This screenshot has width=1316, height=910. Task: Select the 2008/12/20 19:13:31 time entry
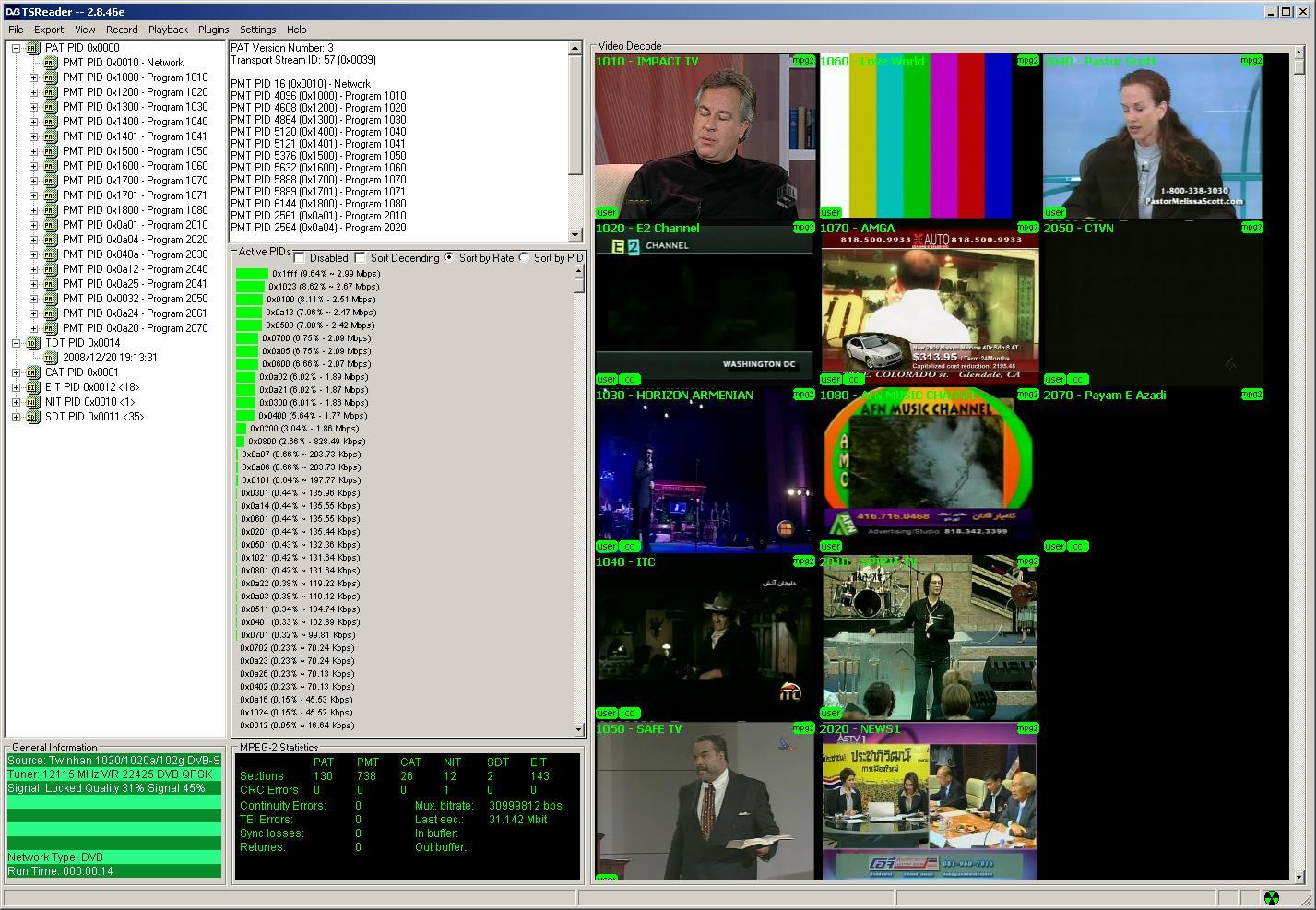[x=110, y=358]
